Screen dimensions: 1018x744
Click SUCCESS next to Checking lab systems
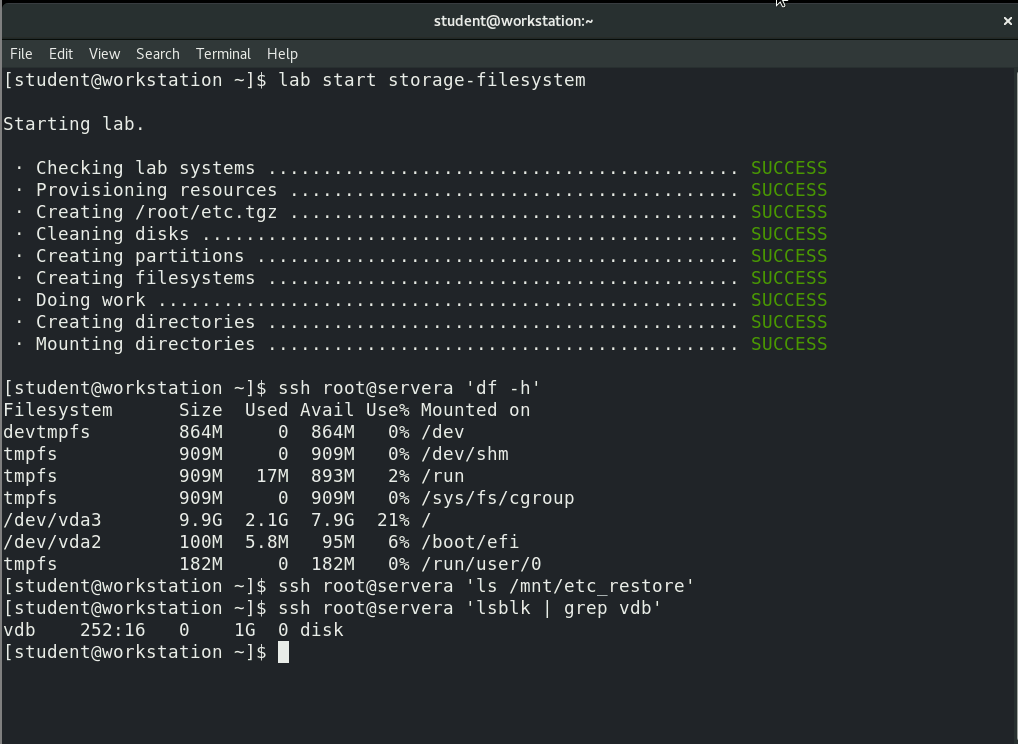point(789,168)
